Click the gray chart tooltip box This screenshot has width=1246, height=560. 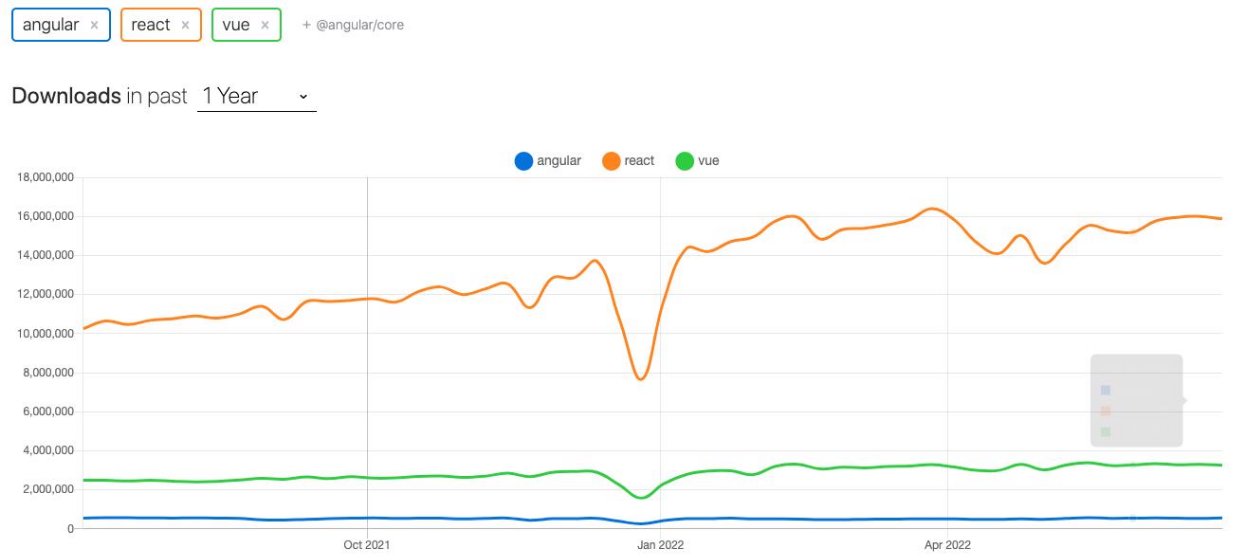(1136, 400)
